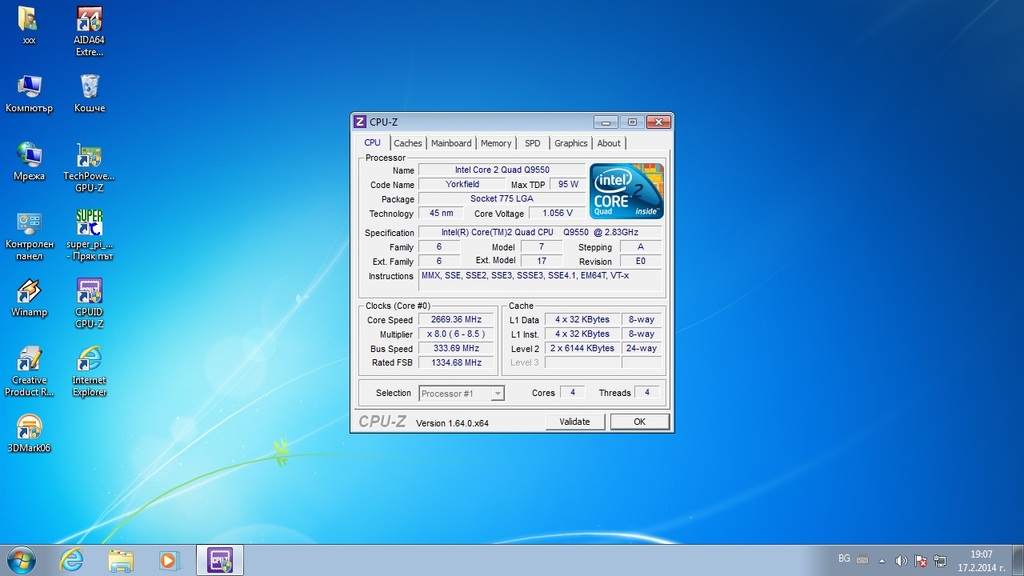1024x576 pixels.
Task: Switch to the Mainboard tab
Action: 451,143
